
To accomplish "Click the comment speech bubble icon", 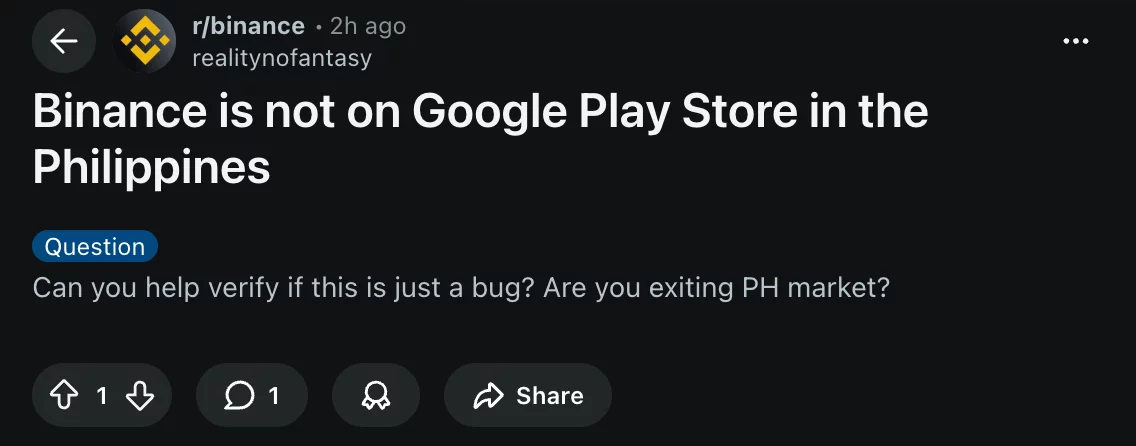I will pyautogui.click(x=239, y=396).
